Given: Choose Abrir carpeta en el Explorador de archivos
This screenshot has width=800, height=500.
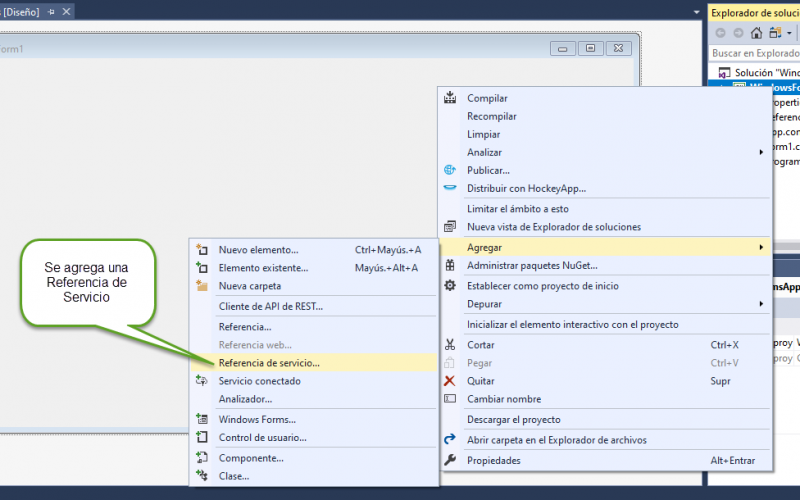Looking at the screenshot, I should [556, 440].
